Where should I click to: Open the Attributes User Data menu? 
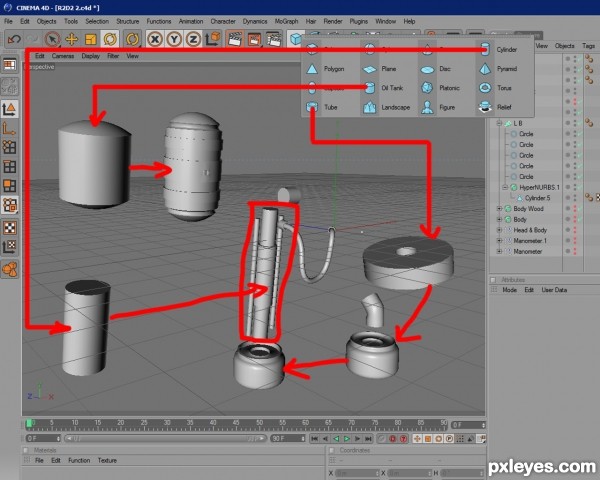tap(554, 290)
